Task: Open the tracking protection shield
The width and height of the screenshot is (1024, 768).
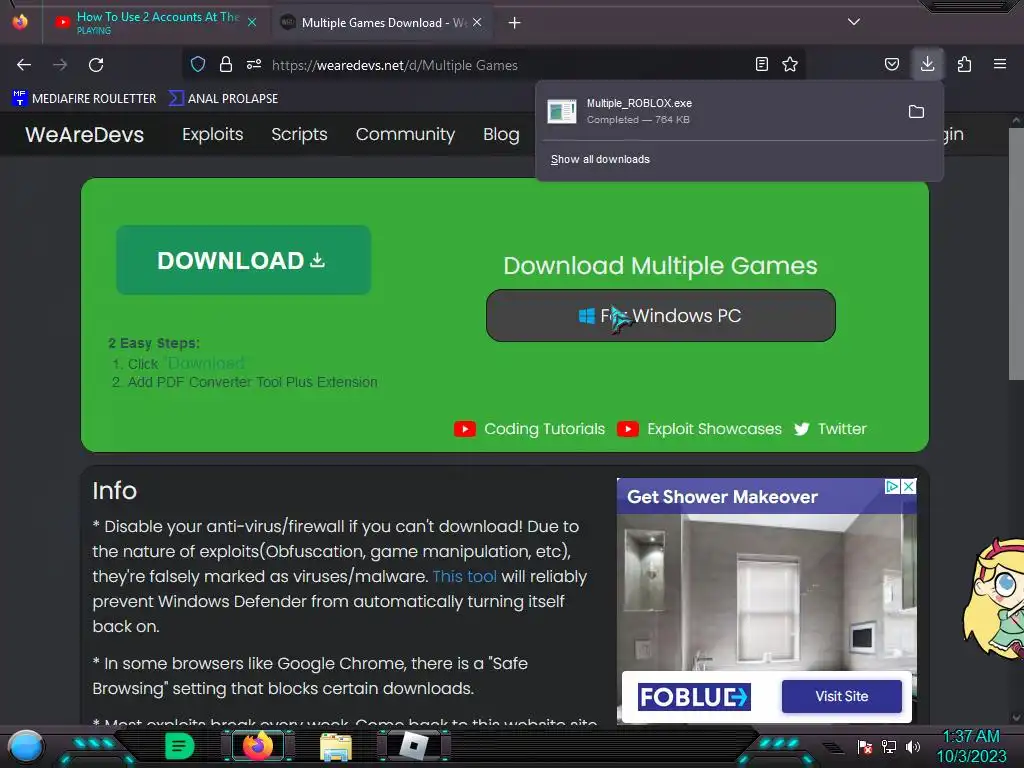Action: coord(198,64)
